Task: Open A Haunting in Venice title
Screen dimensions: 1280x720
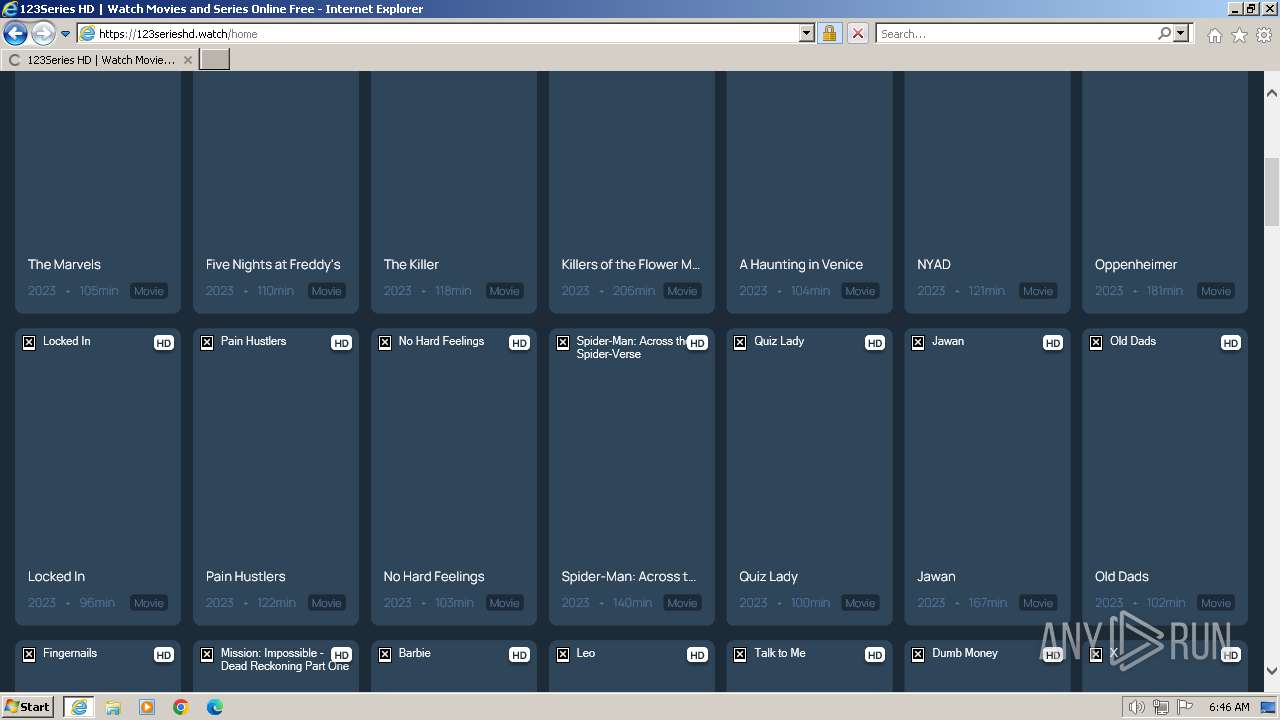Action: pyautogui.click(x=801, y=265)
